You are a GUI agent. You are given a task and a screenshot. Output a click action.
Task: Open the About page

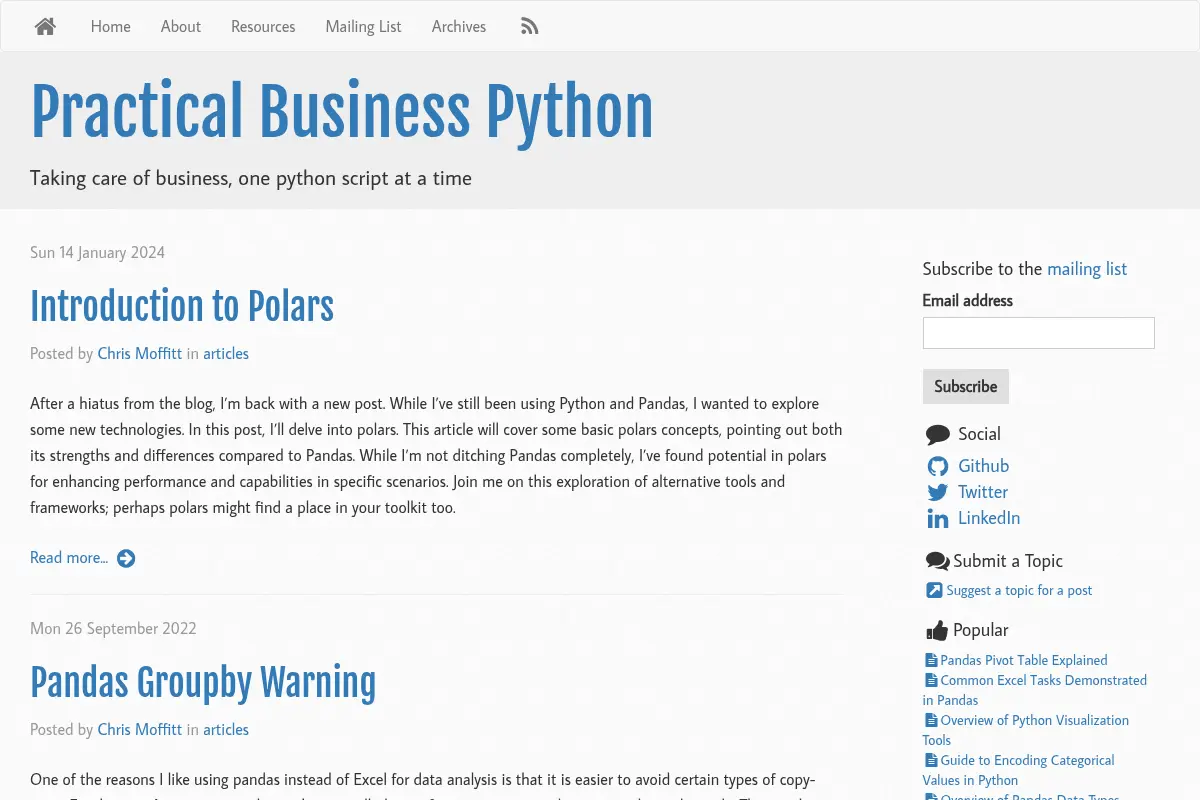tap(181, 27)
